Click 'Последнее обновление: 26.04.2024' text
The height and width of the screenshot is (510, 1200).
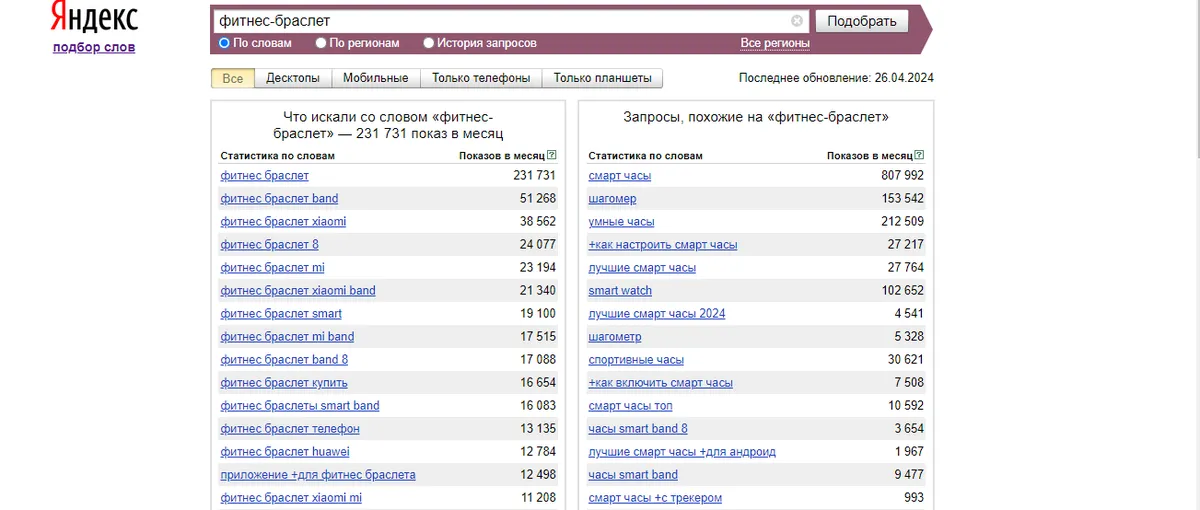[x=836, y=78]
